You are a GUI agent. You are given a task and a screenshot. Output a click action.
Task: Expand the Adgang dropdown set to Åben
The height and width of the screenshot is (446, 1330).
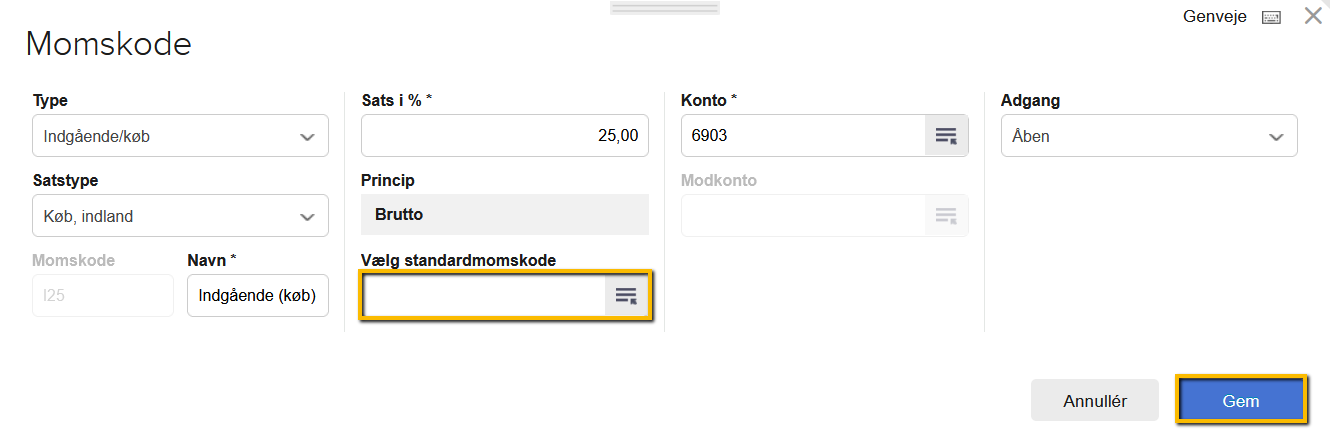click(x=1148, y=136)
